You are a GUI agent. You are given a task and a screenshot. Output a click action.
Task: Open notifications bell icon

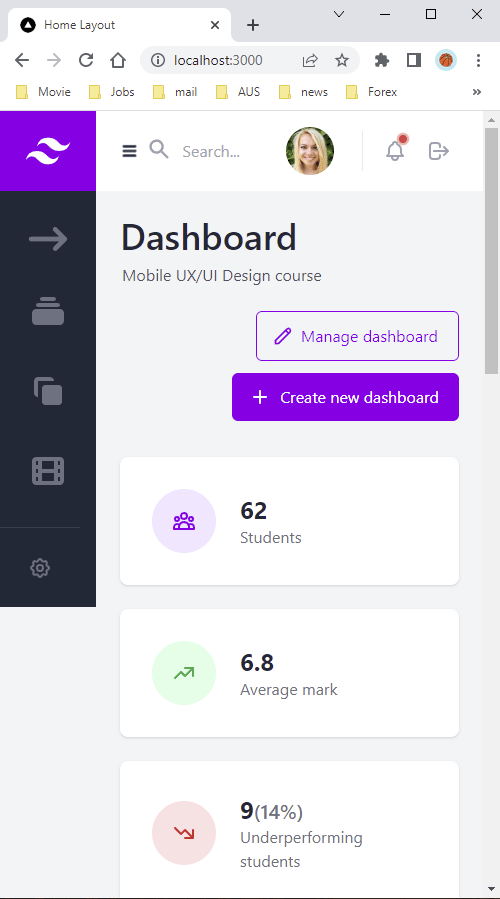click(x=395, y=150)
